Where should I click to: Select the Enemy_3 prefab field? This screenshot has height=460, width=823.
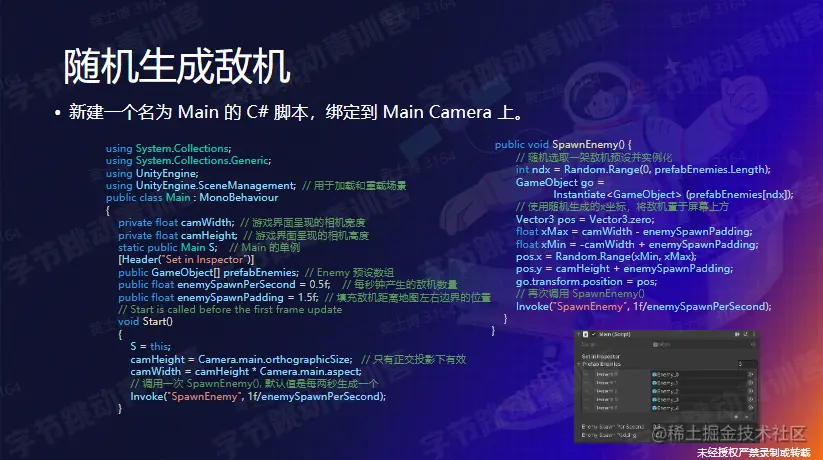[x=698, y=400]
